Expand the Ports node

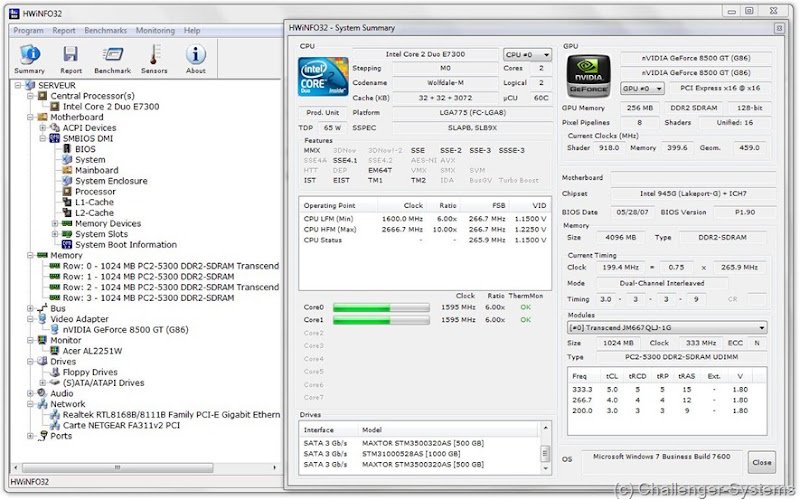tap(31, 436)
